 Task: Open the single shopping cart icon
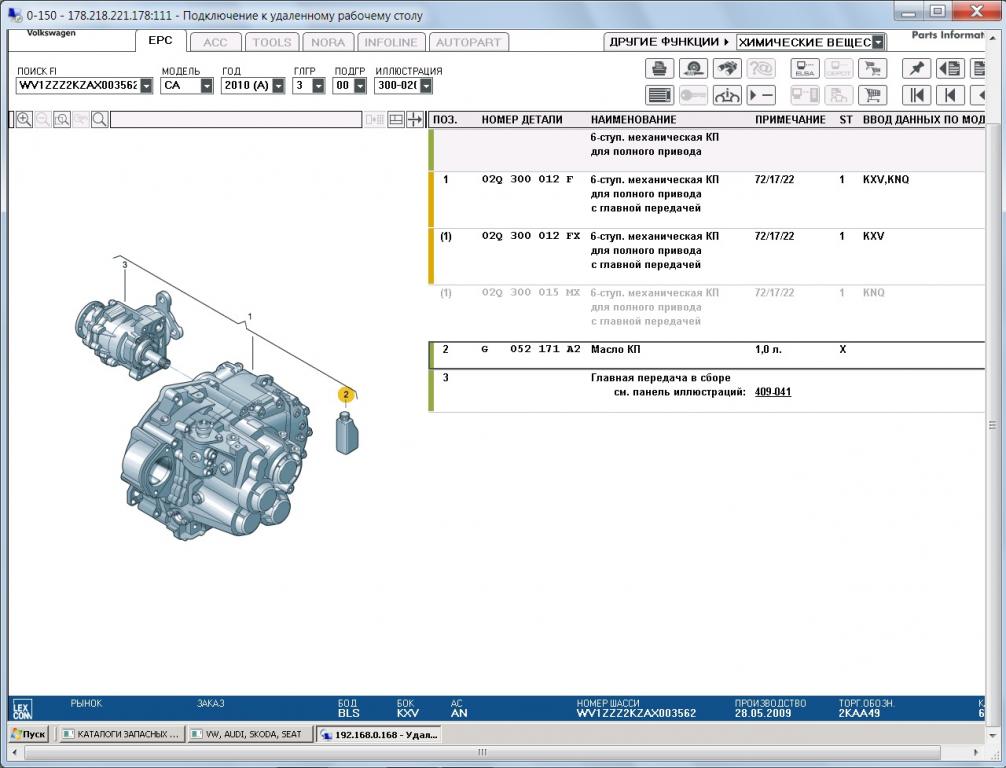click(873, 96)
